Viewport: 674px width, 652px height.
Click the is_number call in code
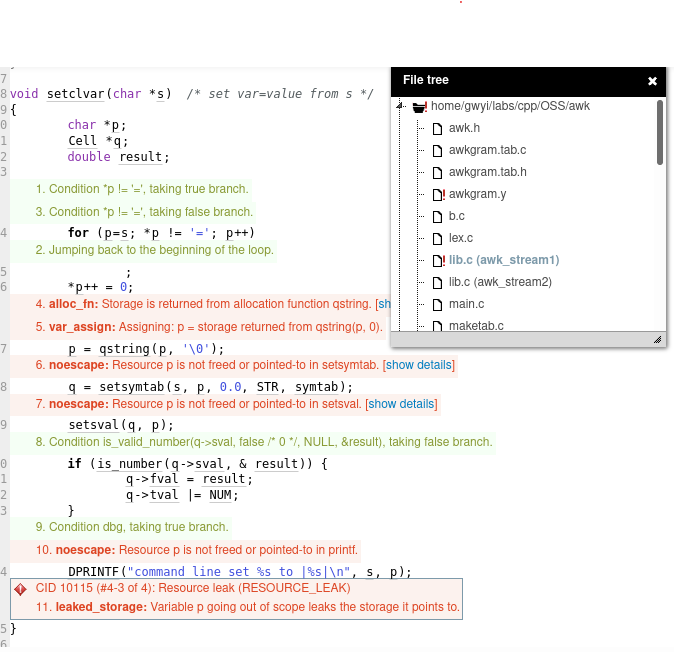(x=129, y=464)
